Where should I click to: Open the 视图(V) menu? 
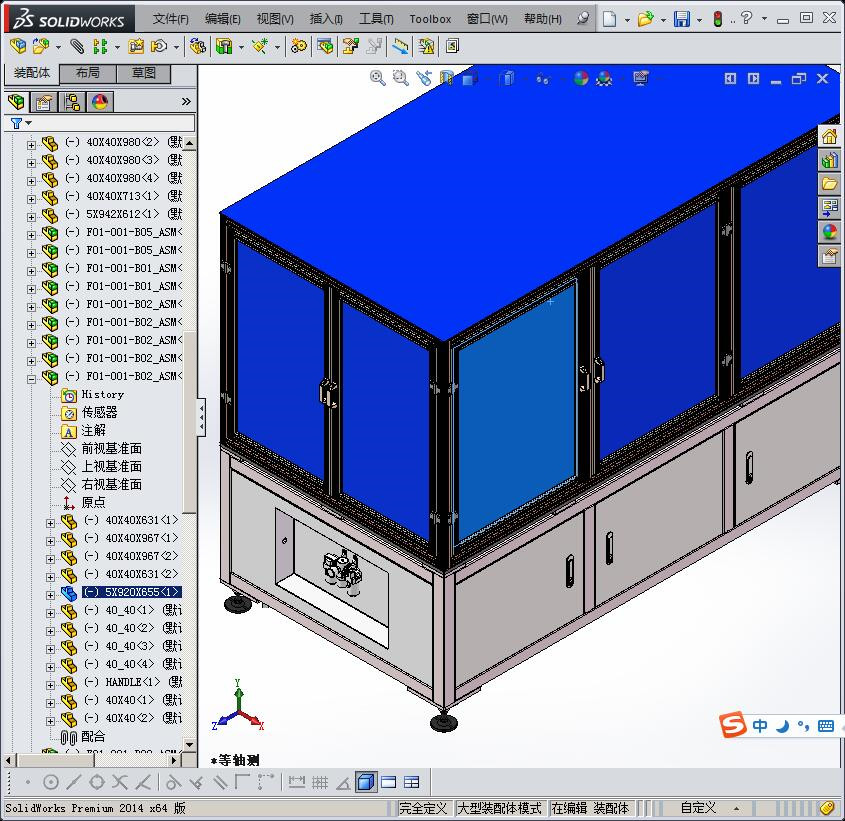[275, 19]
